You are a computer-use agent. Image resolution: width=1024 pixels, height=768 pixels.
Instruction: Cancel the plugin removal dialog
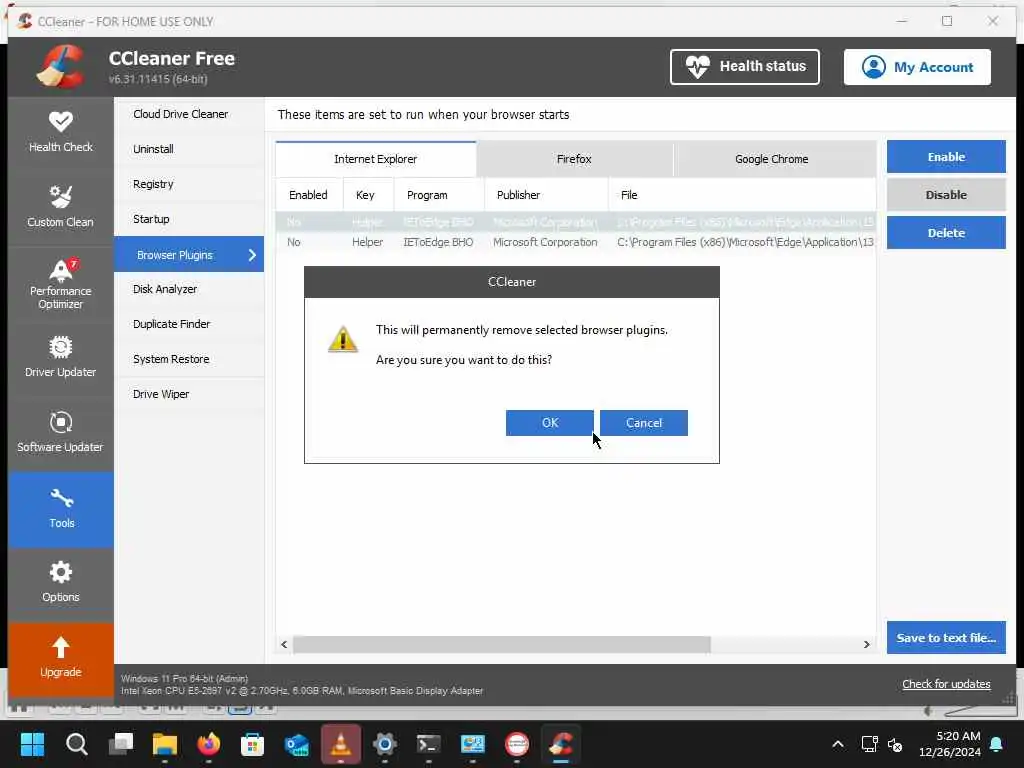643,423
